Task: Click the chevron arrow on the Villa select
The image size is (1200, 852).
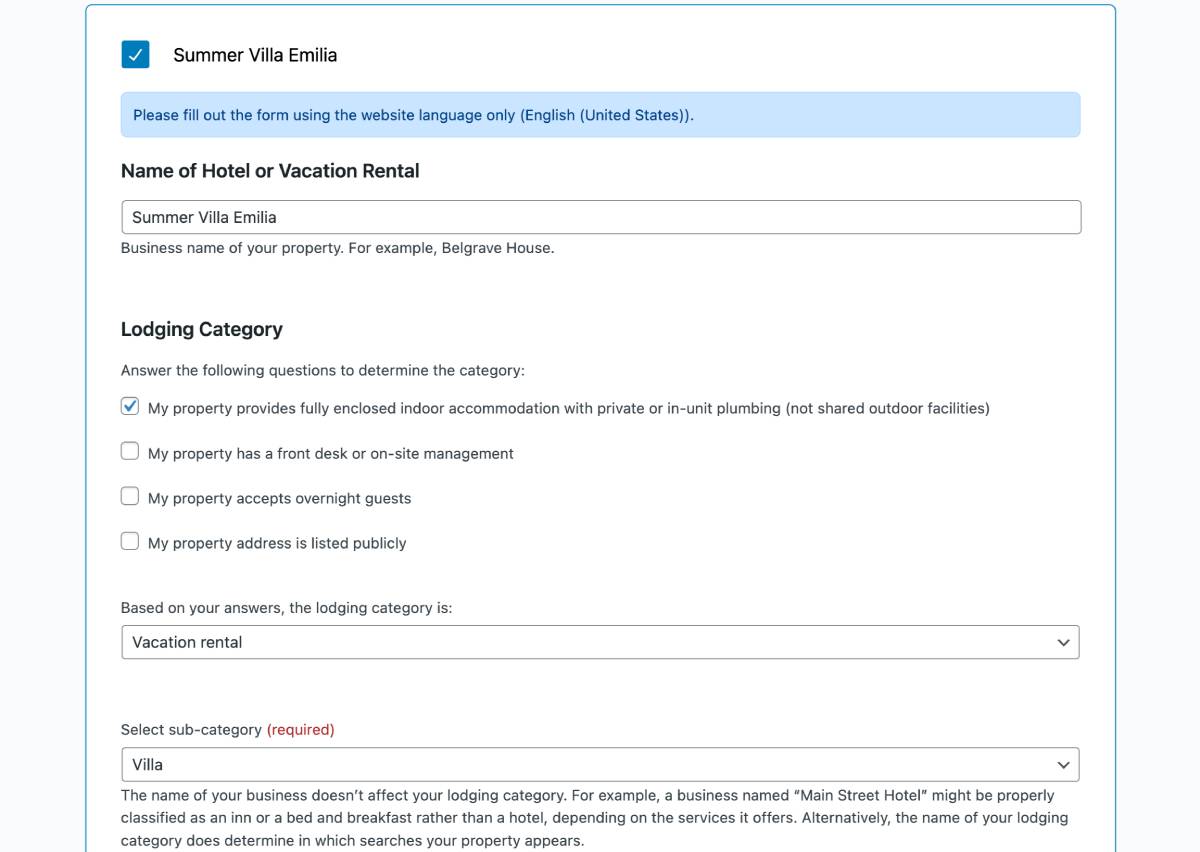Action: point(1063,764)
